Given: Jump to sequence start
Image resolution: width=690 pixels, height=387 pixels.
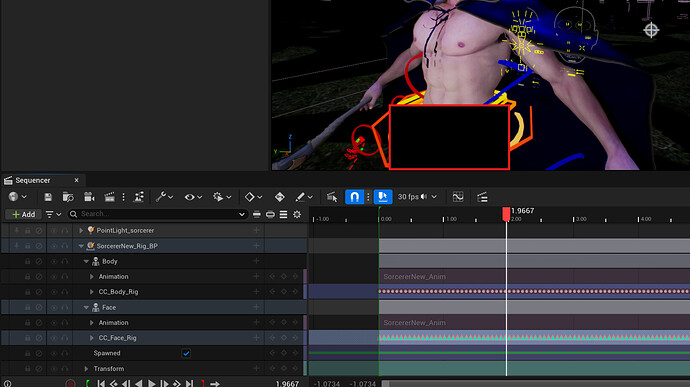Looking at the screenshot, I should pos(101,383).
